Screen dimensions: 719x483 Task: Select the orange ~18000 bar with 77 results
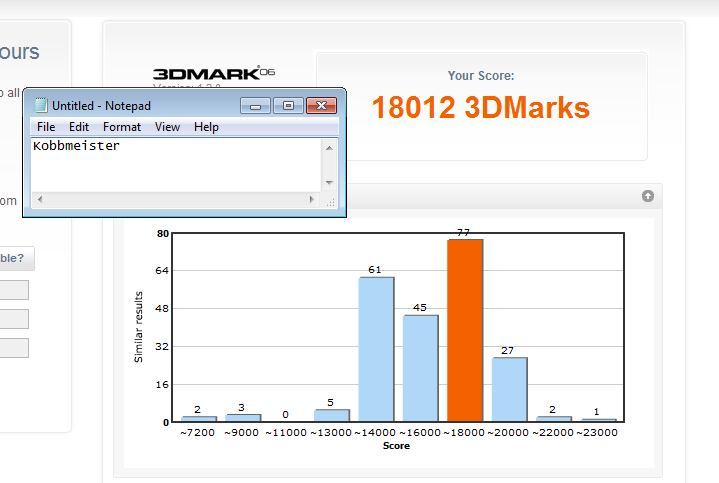pos(465,330)
